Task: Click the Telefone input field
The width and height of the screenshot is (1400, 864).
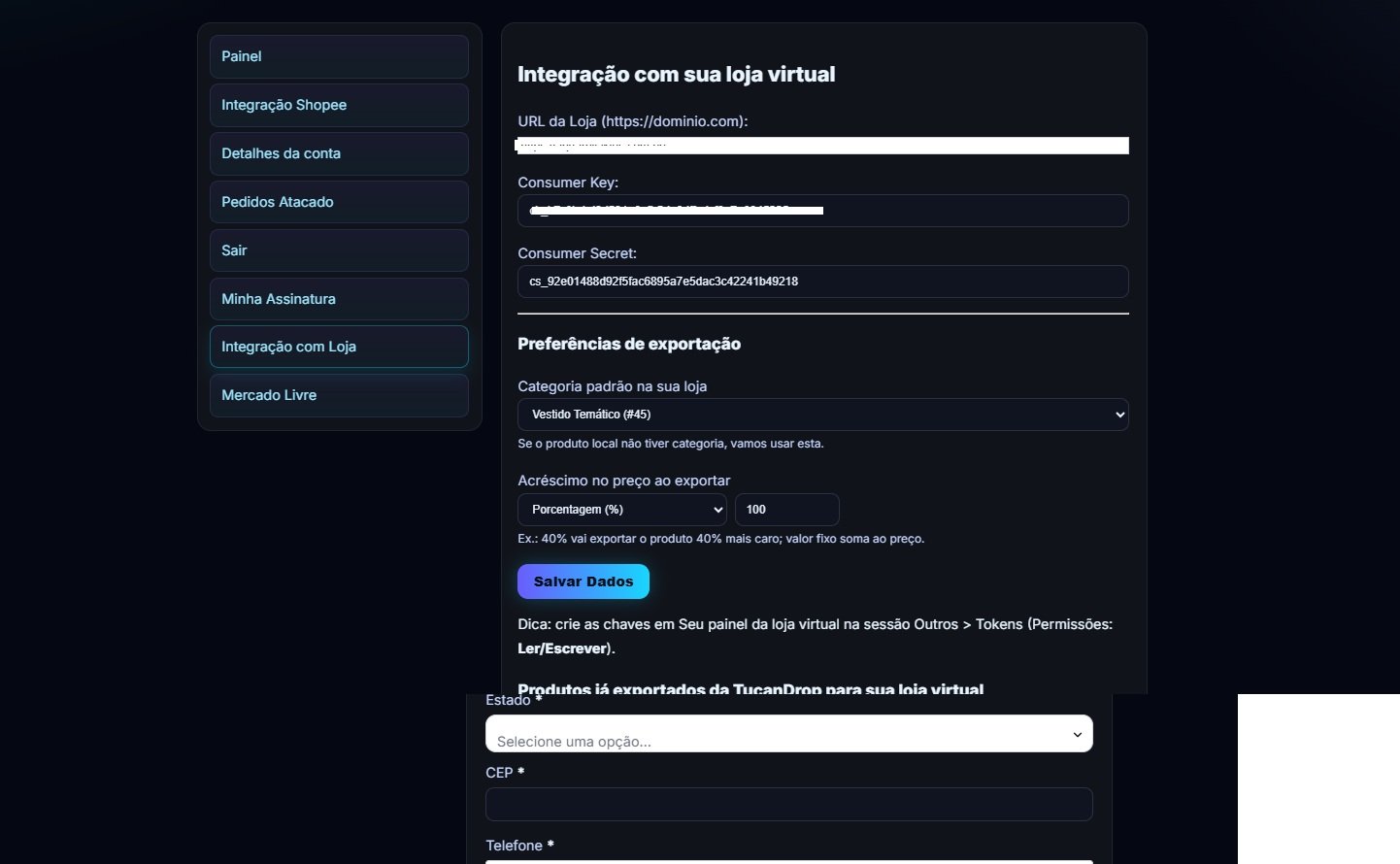Action: [x=787, y=862]
